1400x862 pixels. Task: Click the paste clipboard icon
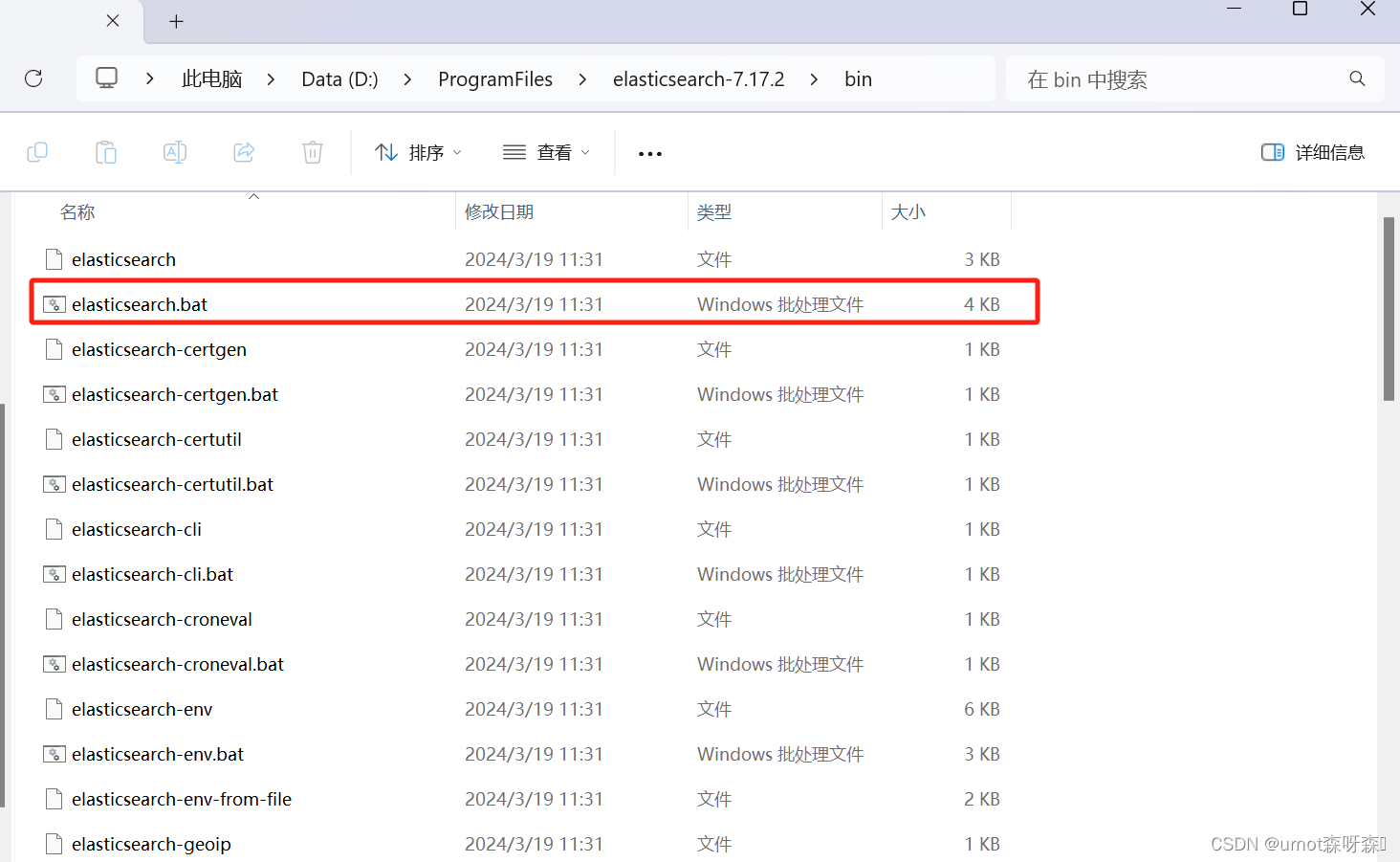pos(106,152)
